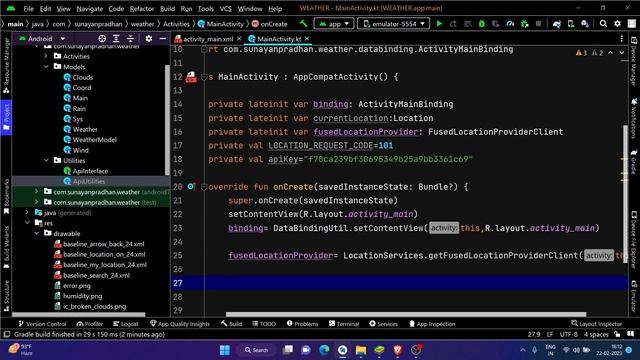Image resolution: width=640 pixels, height=360 pixels.
Task: Open Windows Start menu
Action: [x=225, y=350]
